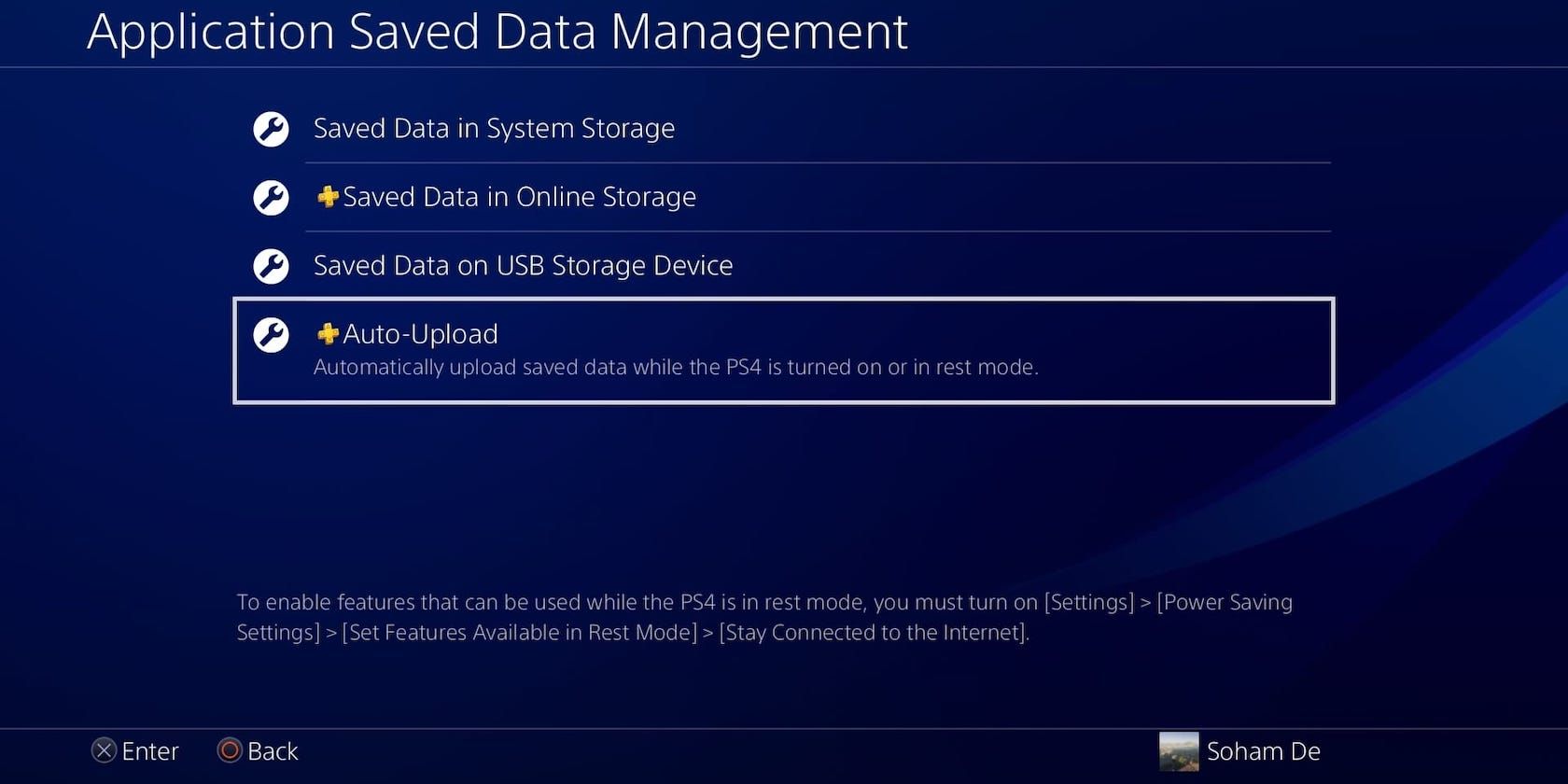Click the wrench icon beside Saved Data in System Storage
Image resolution: width=1568 pixels, height=784 pixels.
pyautogui.click(x=271, y=130)
